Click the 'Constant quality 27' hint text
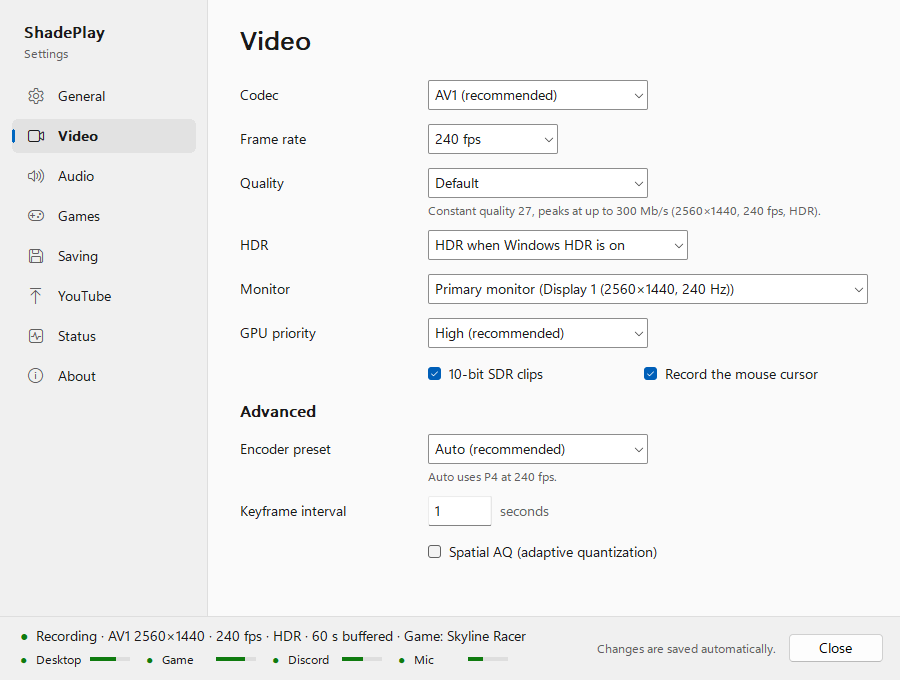The image size is (900, 680). 624,211
